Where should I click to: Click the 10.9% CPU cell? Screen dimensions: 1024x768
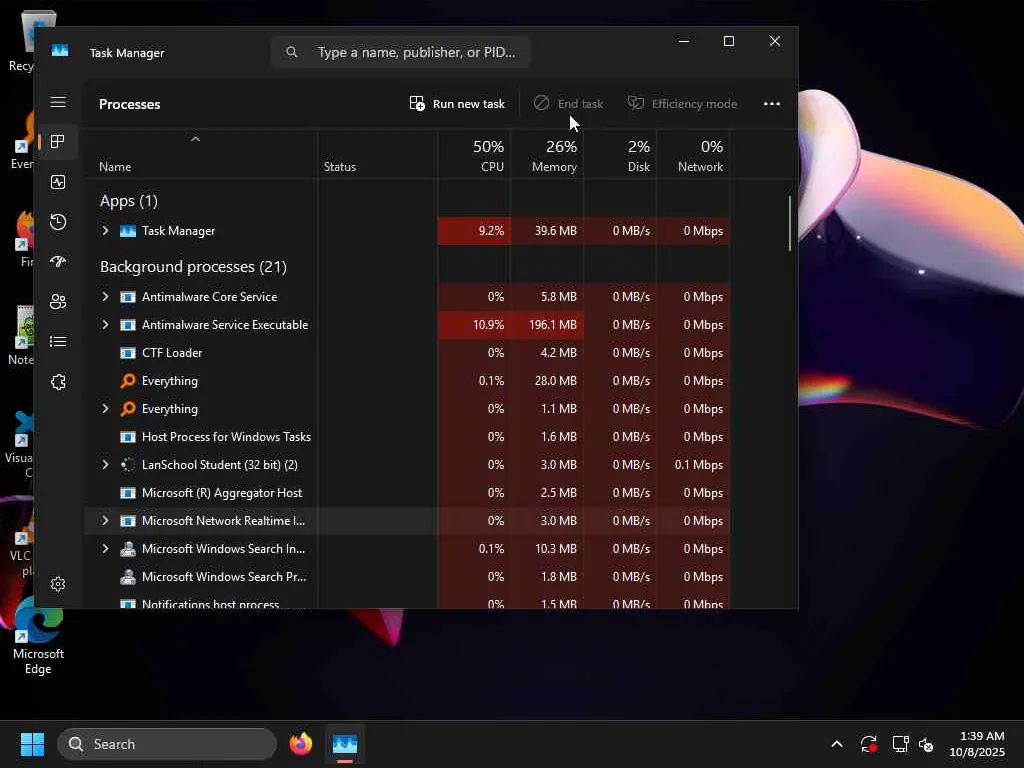coord(474,325)
